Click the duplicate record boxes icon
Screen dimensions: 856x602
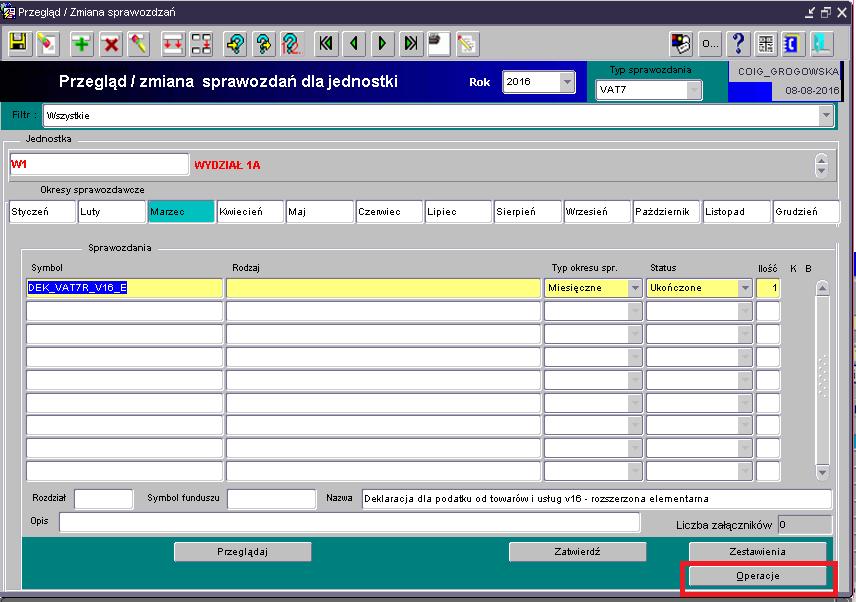(201, 44)
